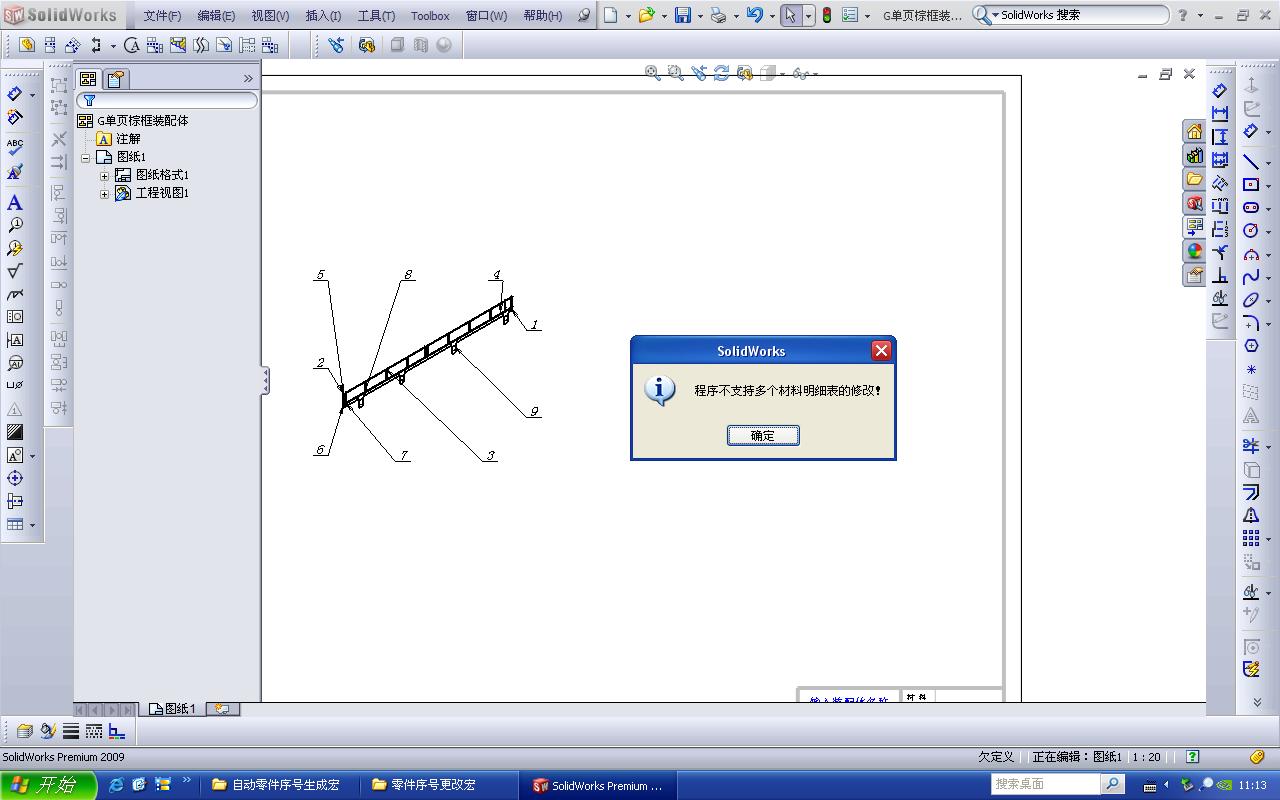
Task: Open the Undo dropdown arrow
Action: point(772,16)
